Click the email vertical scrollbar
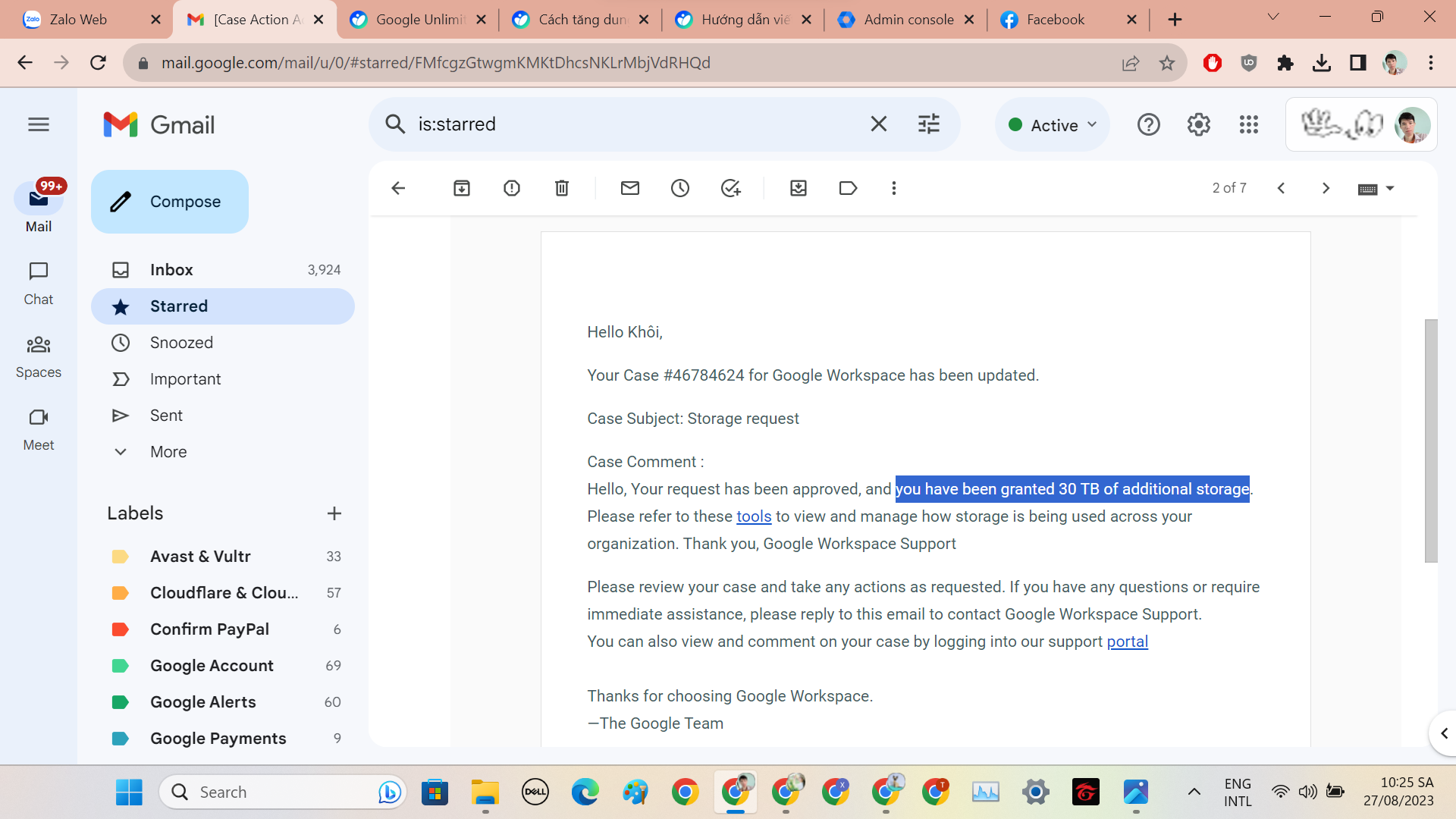Screen dimensions: 1456x819 [x=1431, y=441]
